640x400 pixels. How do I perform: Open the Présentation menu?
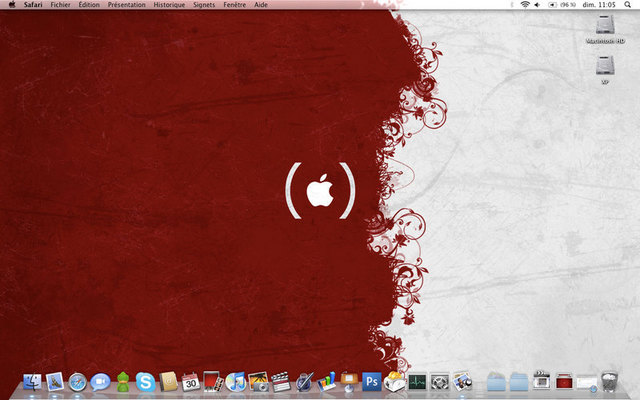click(127, 5)
